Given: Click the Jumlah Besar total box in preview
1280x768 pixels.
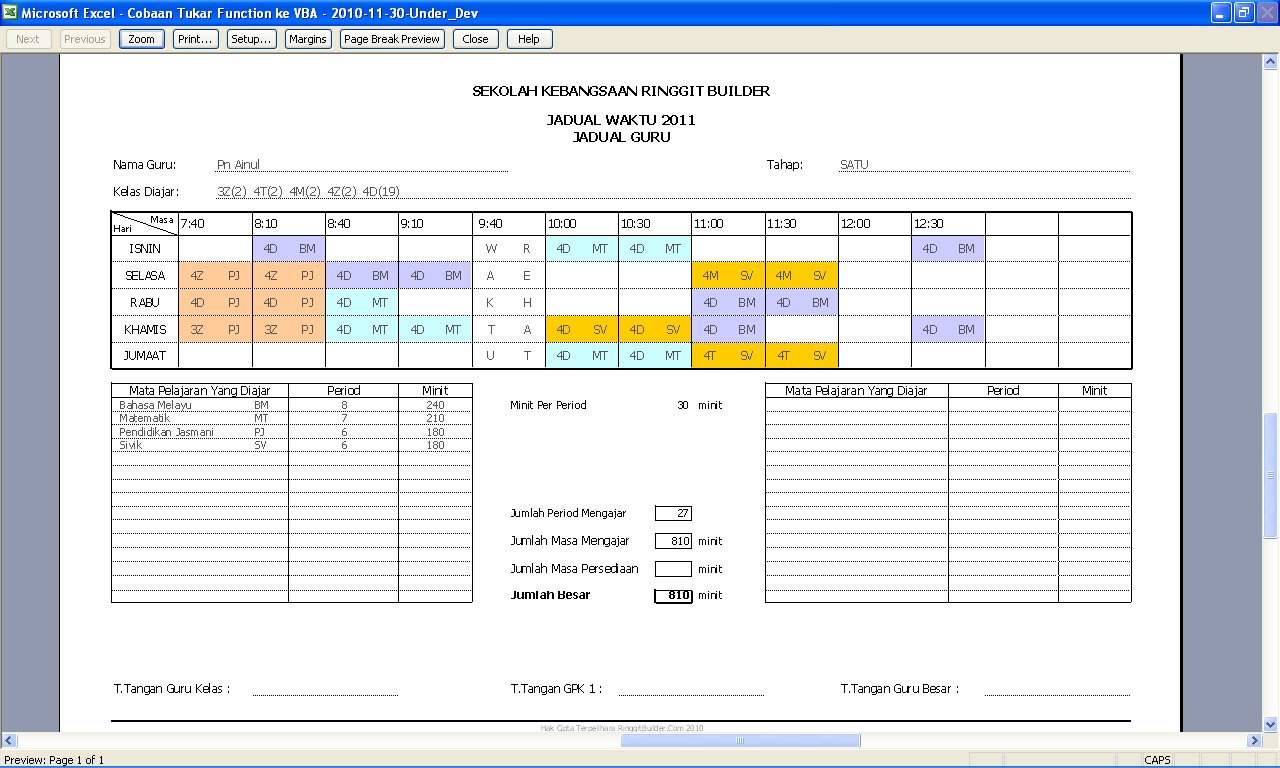Looking at the screenshot, I should [673, 595].
